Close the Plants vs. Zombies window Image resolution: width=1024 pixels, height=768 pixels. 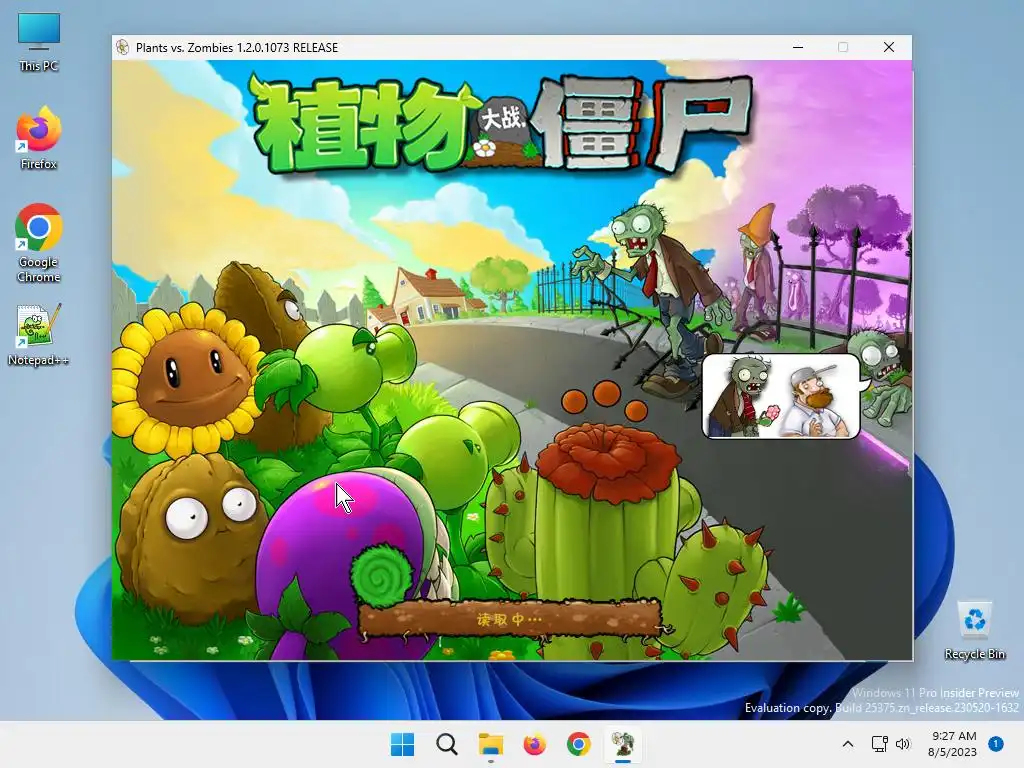pos(889,47)
